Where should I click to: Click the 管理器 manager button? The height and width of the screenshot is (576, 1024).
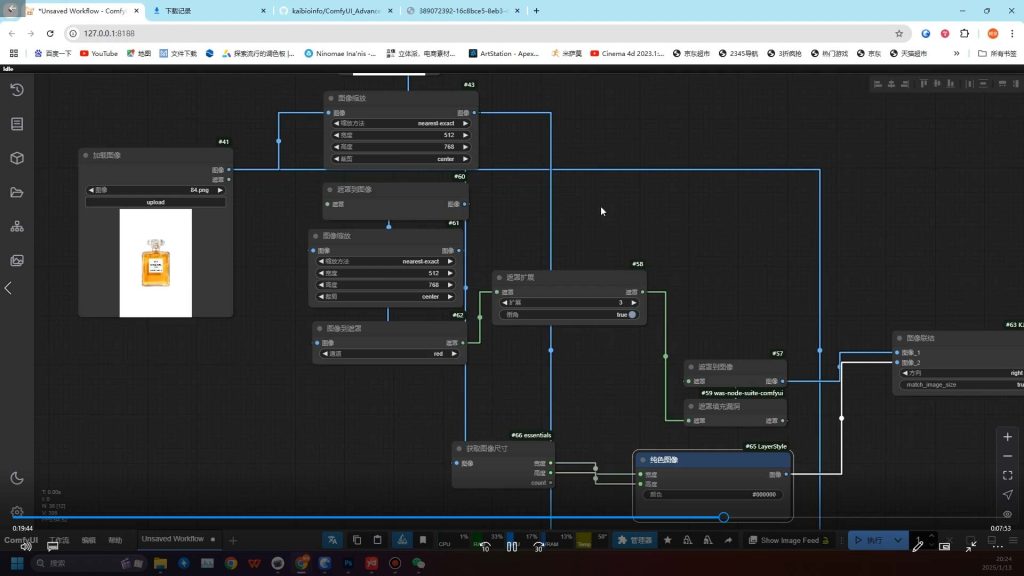(x=634, y=540)
